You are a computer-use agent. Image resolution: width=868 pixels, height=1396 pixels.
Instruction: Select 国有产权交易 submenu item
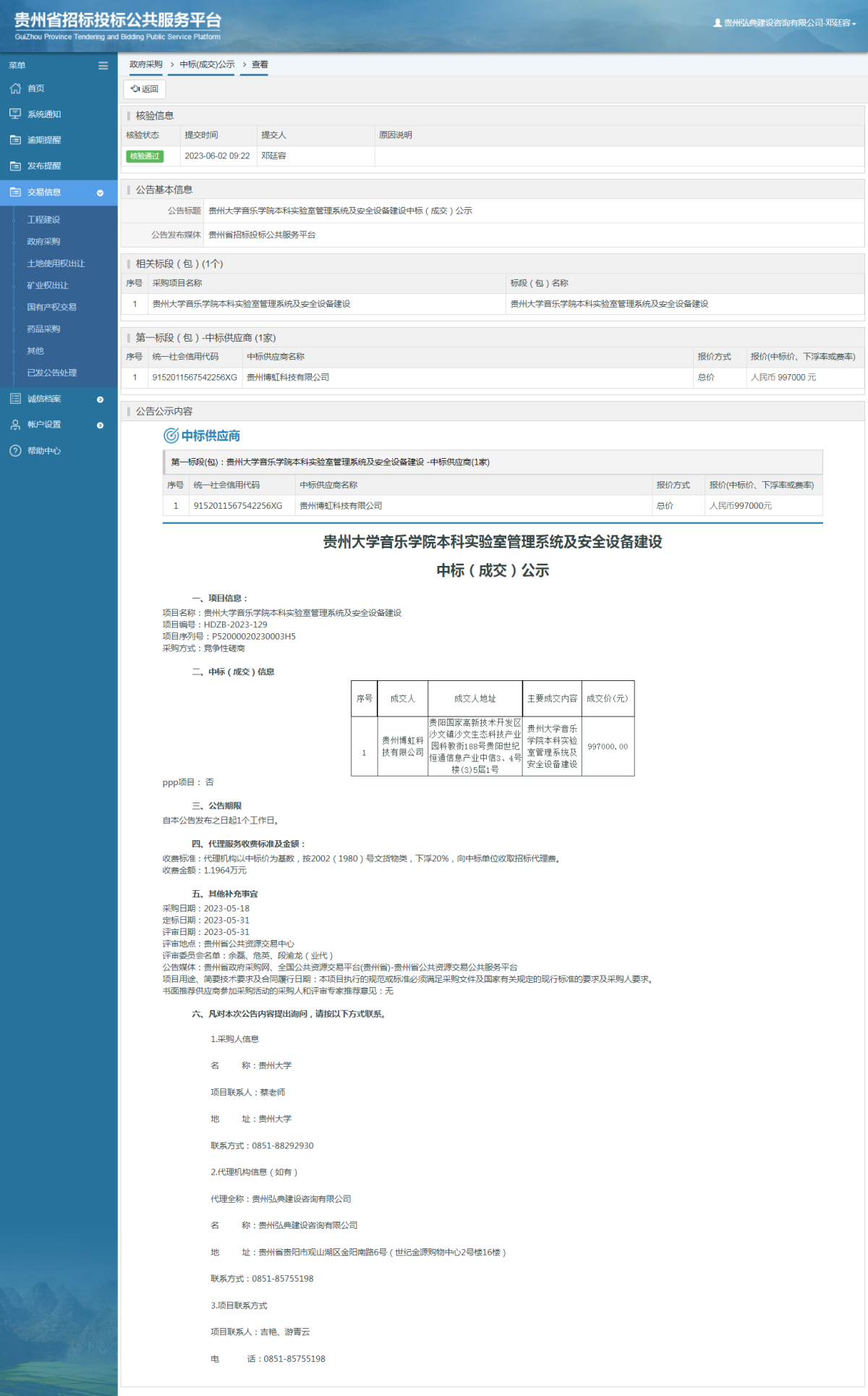pyautogui.click(x=51, y=307)
